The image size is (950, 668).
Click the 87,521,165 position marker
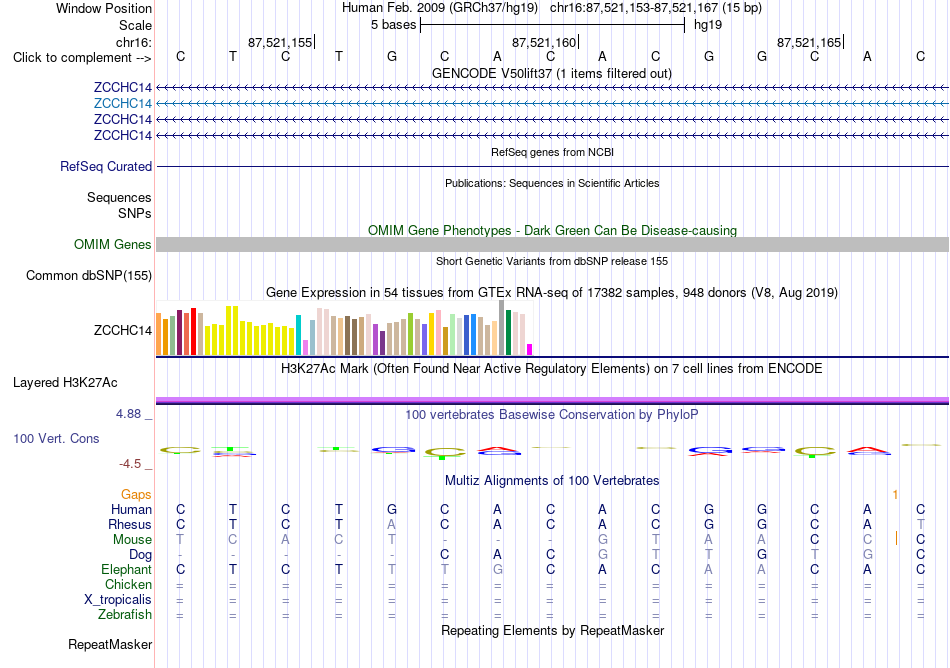pos(809,42)
